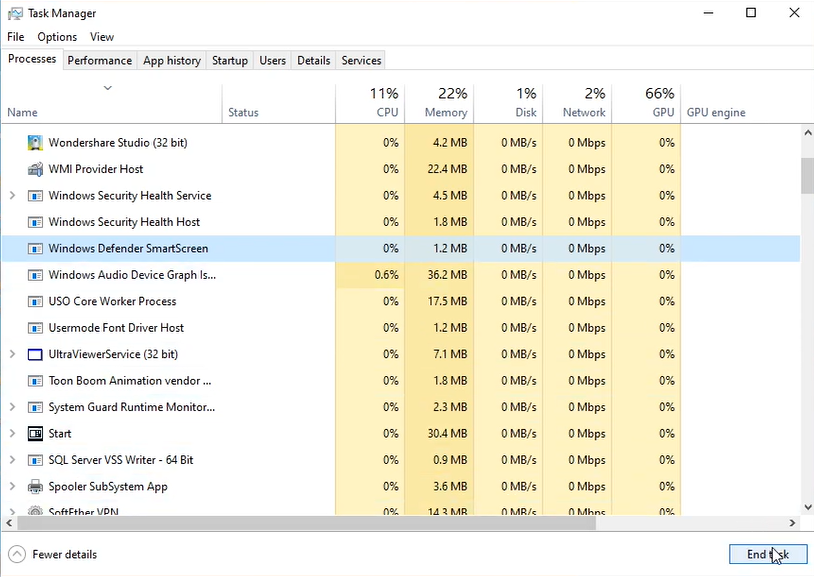
Task: Click the Windows Defender SmartScreen icon
Action: 36,248
